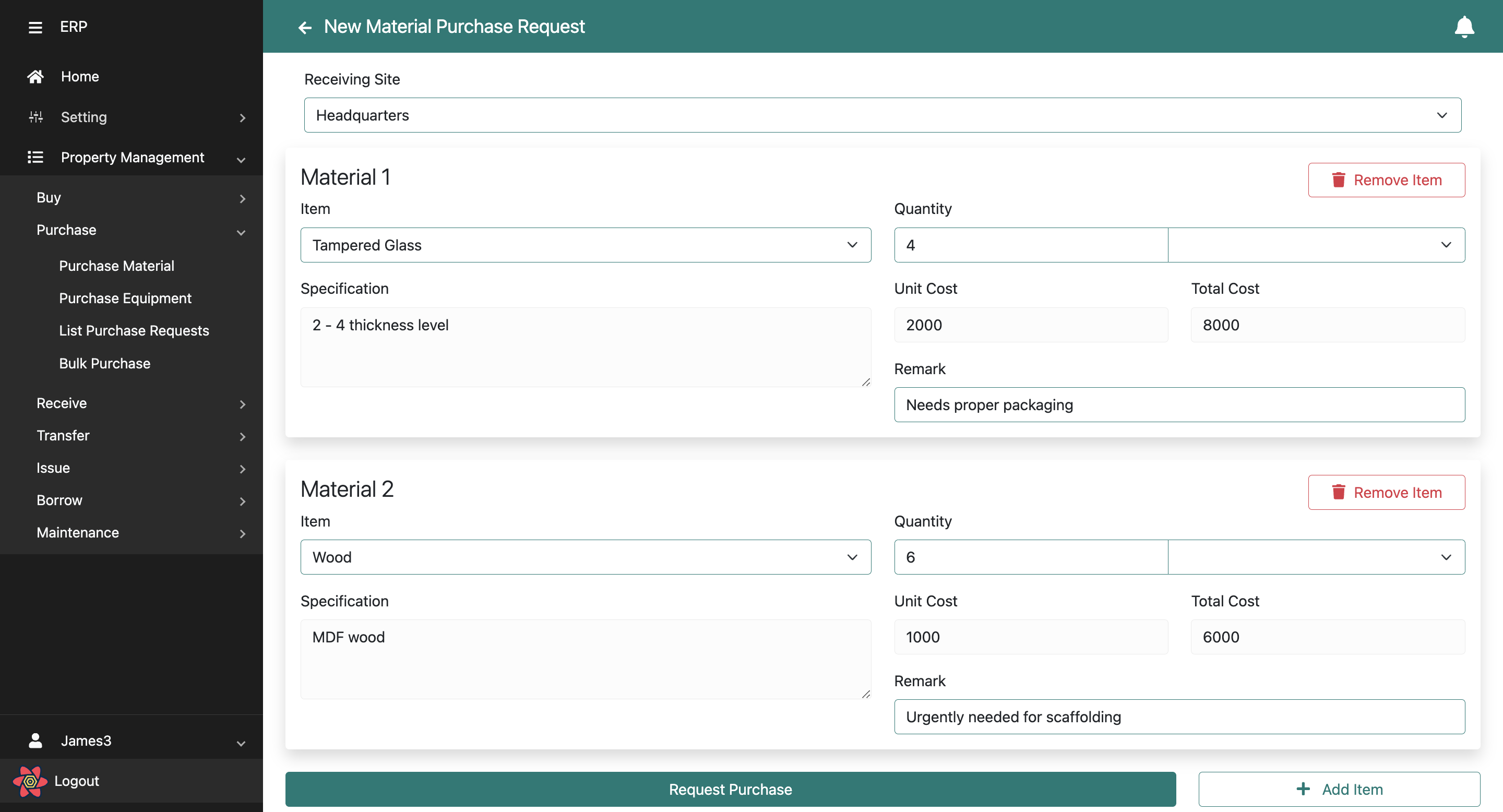Open List Purchase Requests page
This screenshot has width=1503, height=812.
(134, 331)
